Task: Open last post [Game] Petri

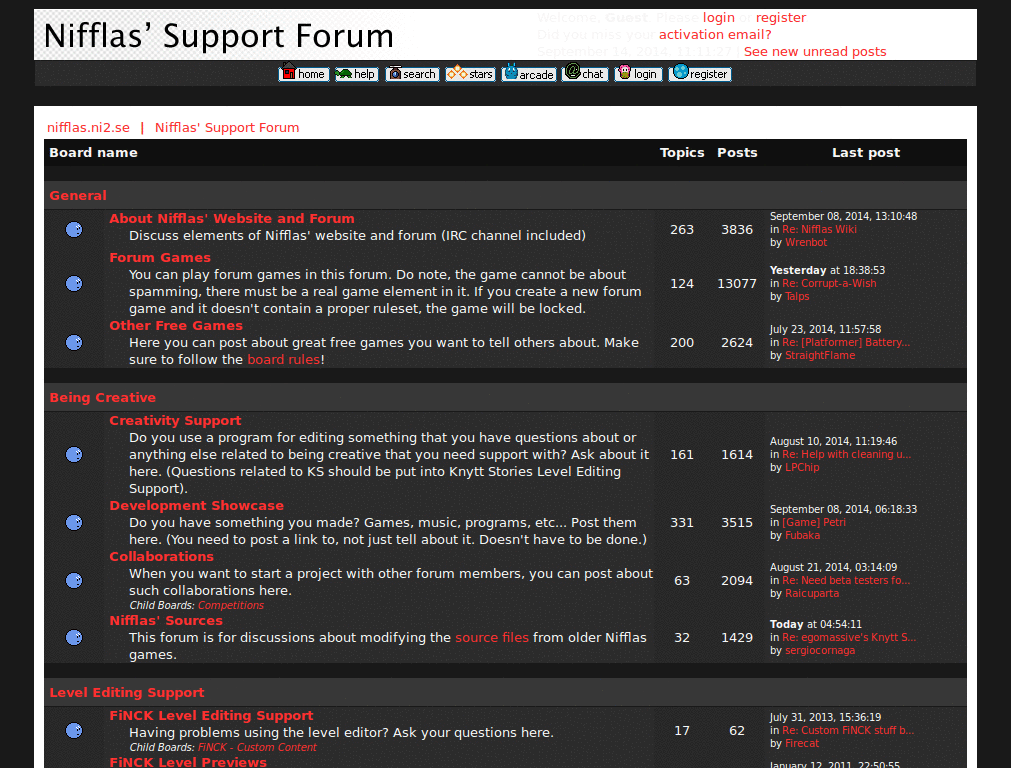Action: coord(814,522)
